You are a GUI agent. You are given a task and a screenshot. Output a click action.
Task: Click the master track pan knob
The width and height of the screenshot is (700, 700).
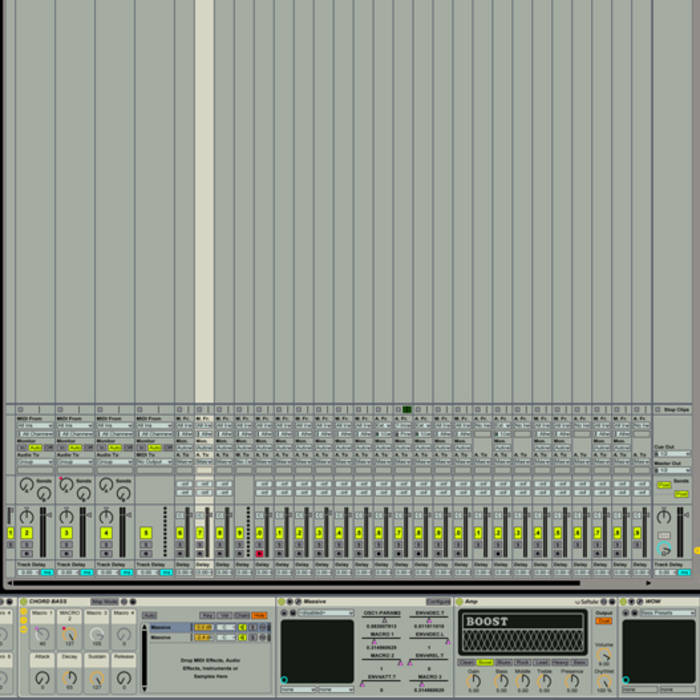tap(664, 516)
